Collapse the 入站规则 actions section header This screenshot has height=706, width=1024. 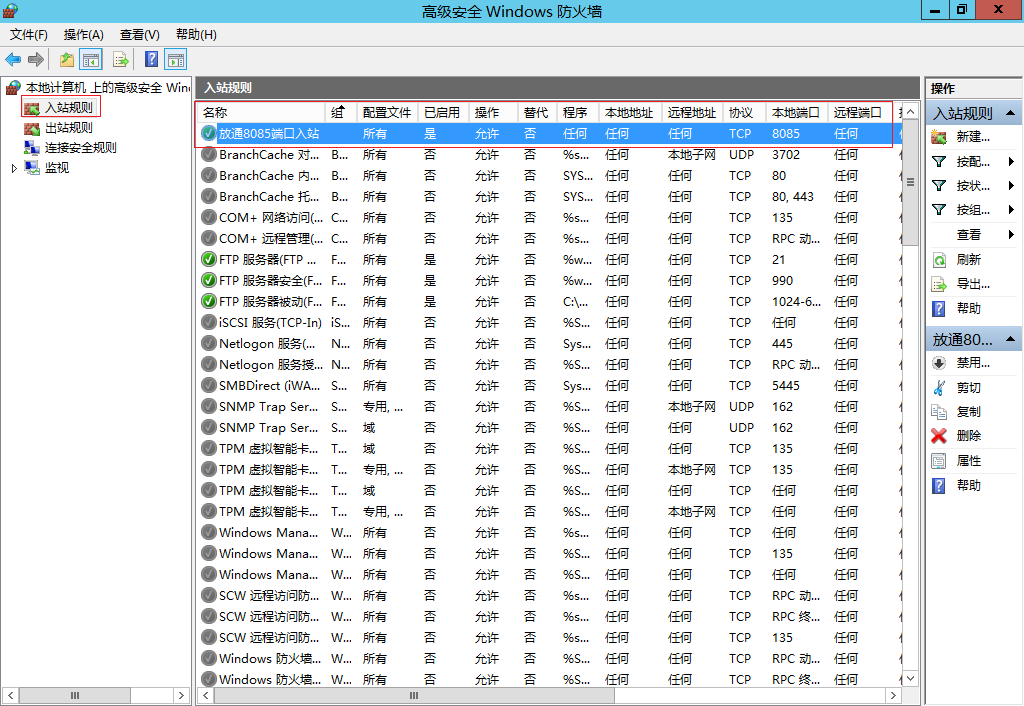tap(1012, 114)
